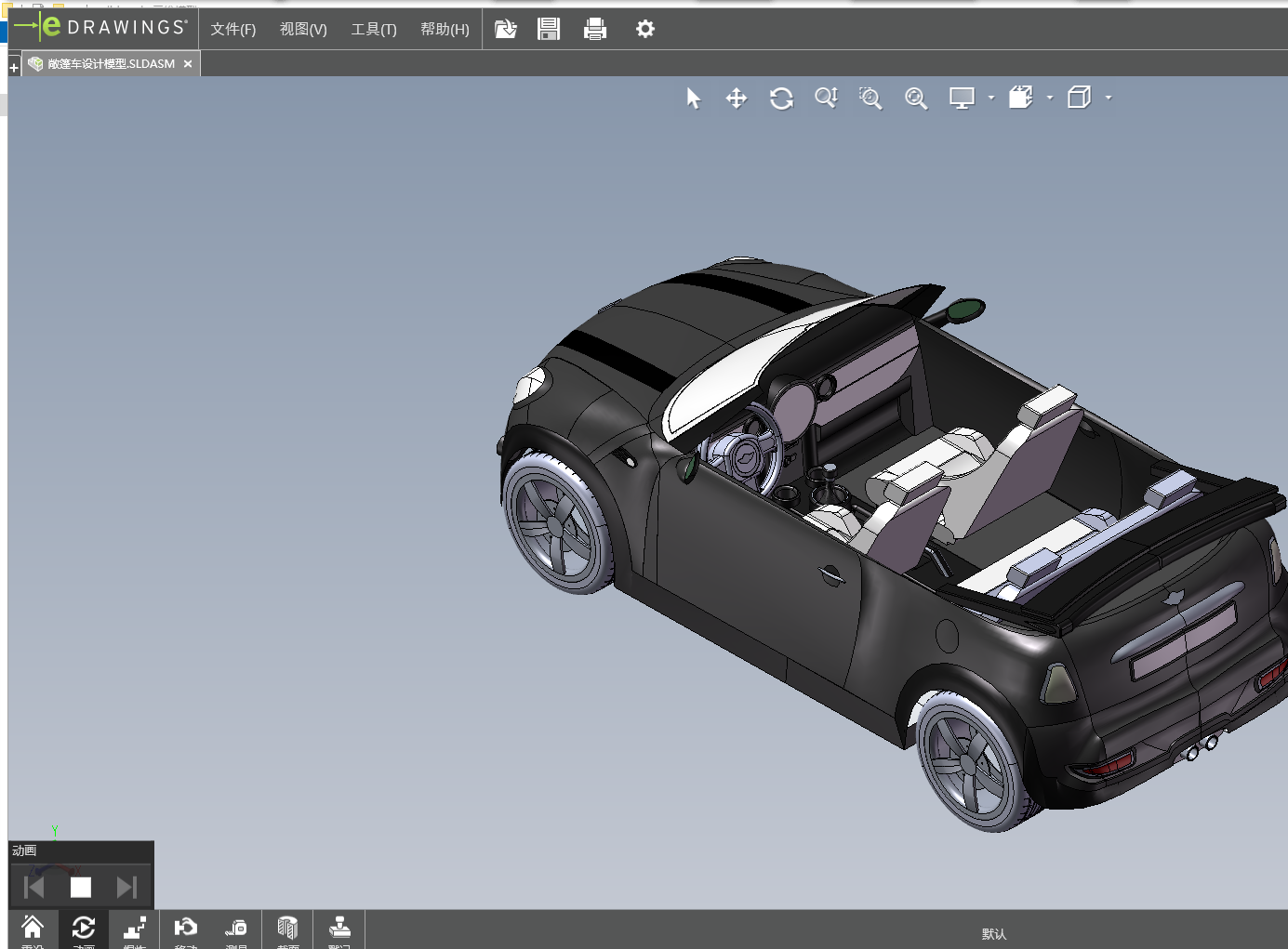
Task: Stop the animation playback
Action: point(81,888)
